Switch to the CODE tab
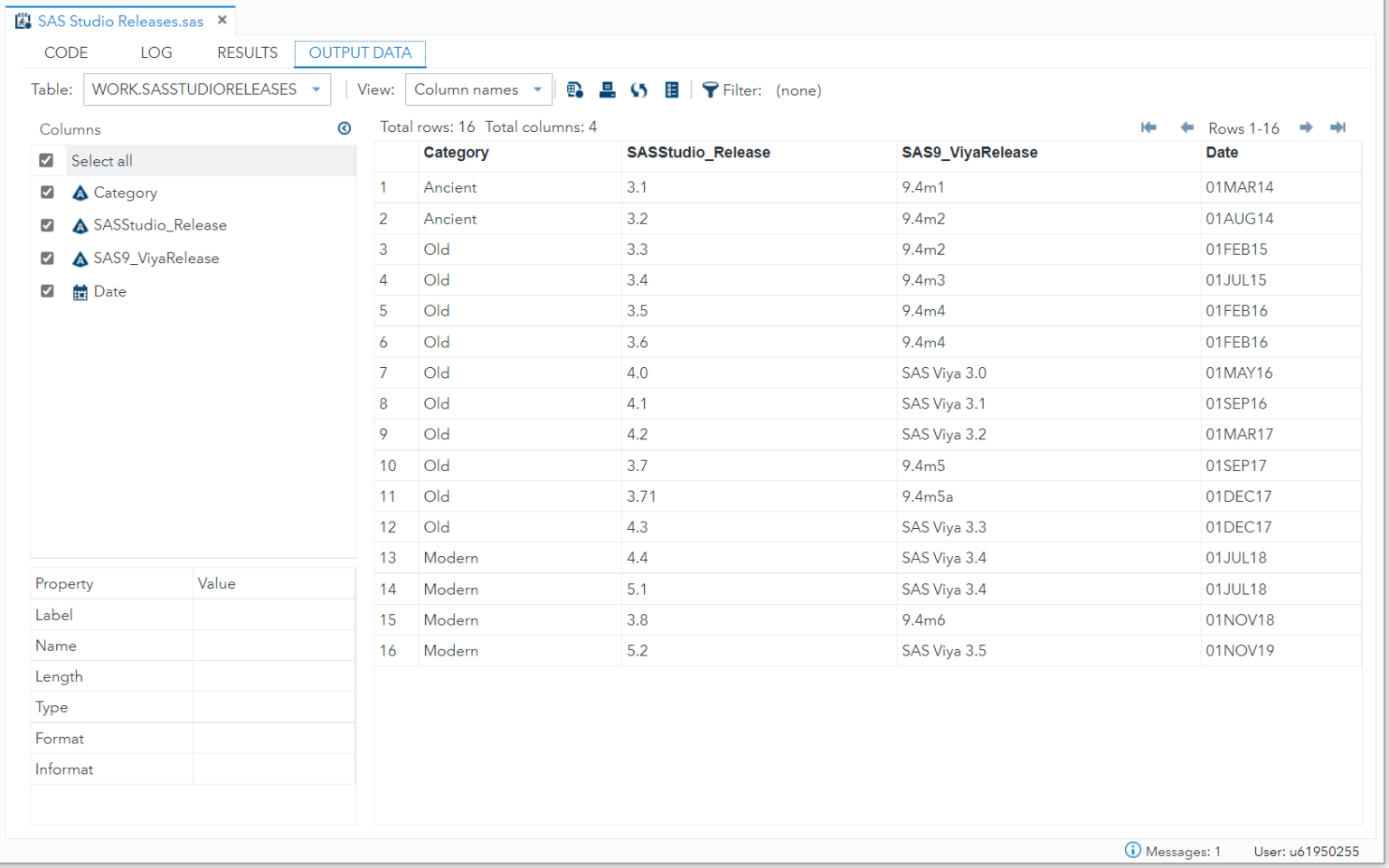Image resolution: width=1389 pixels, height=868 pixels. coord(66,52)
